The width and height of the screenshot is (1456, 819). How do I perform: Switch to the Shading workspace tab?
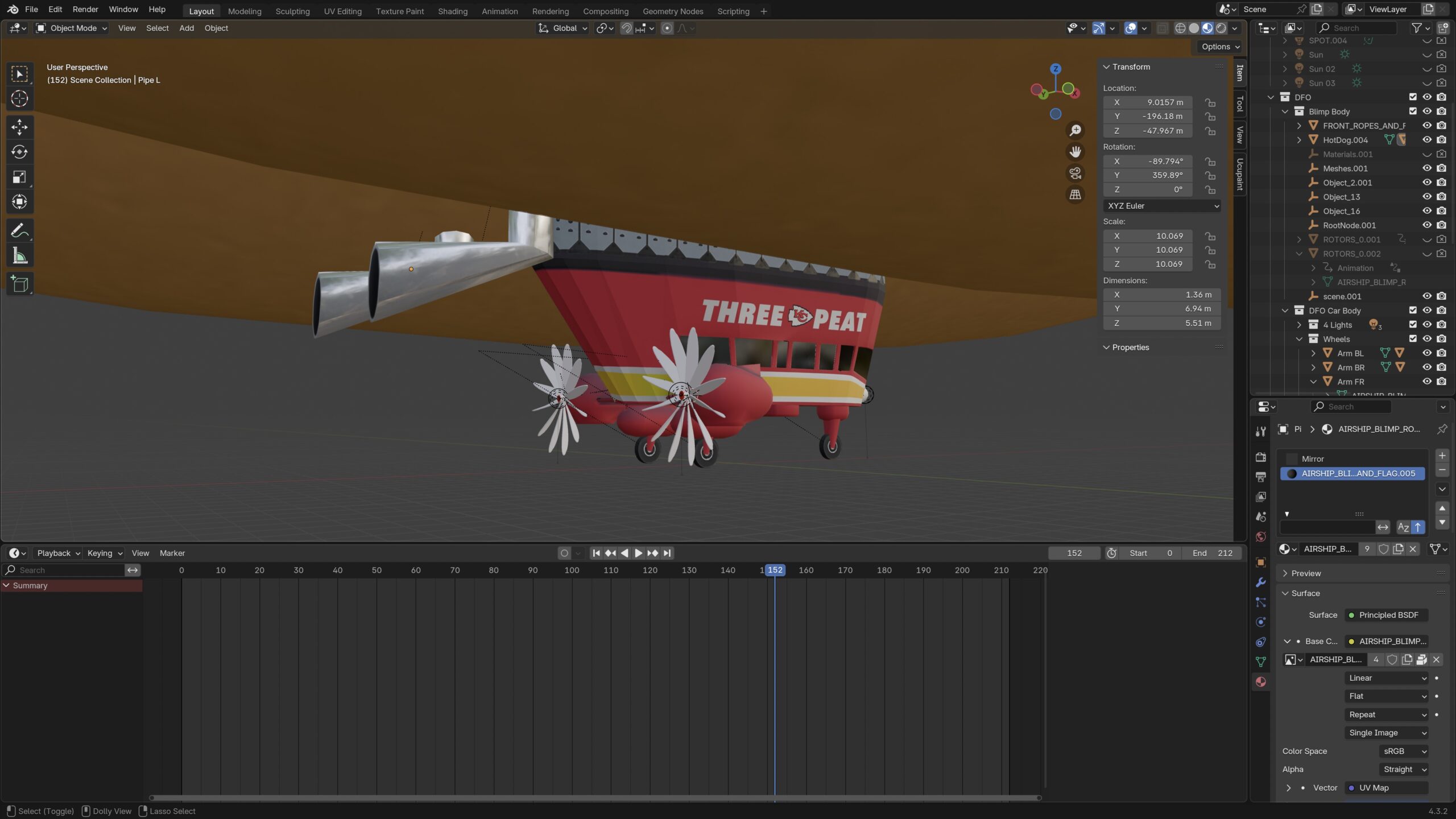452,11
